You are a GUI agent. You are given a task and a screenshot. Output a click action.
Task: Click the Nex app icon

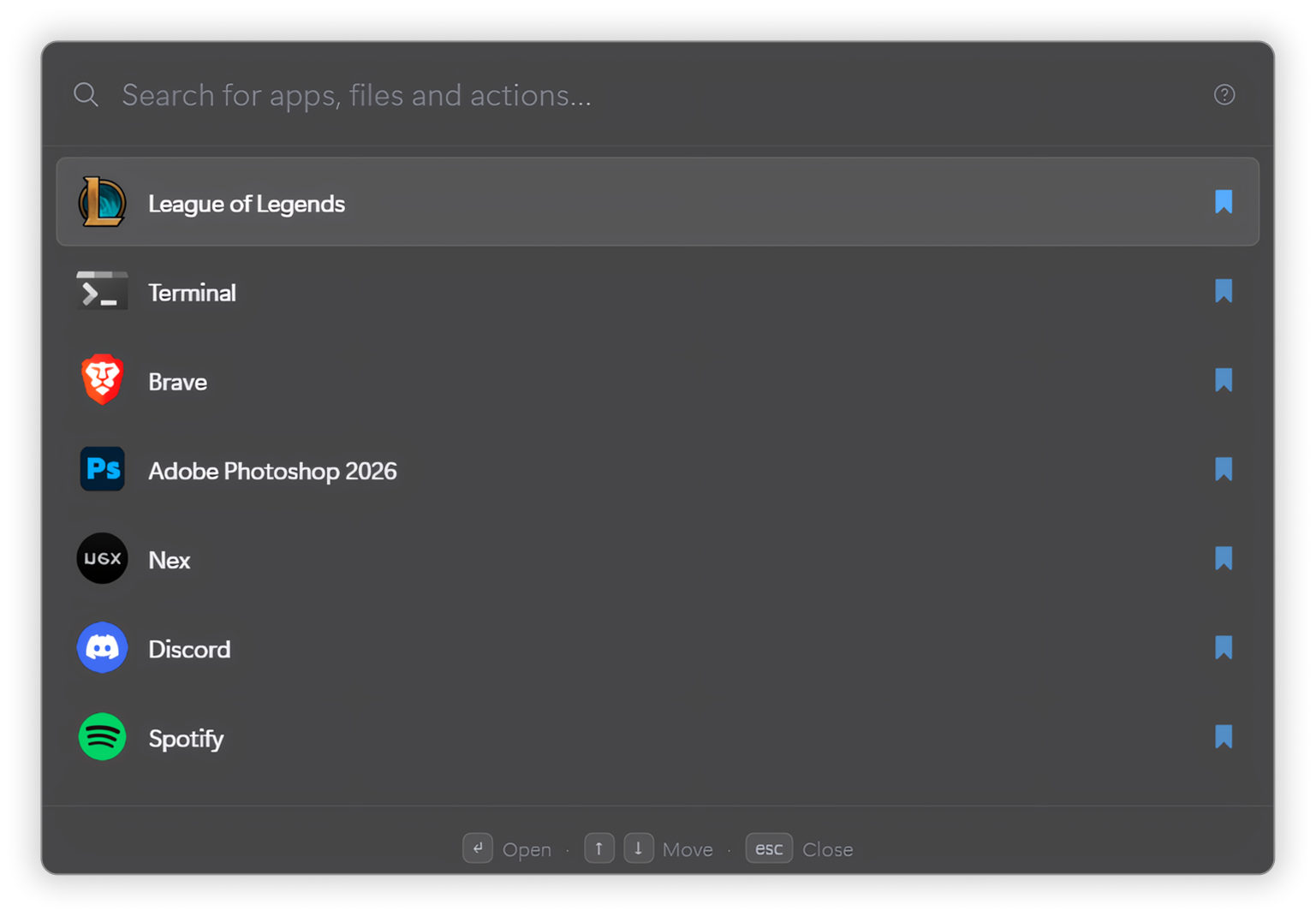pos(102,558)
